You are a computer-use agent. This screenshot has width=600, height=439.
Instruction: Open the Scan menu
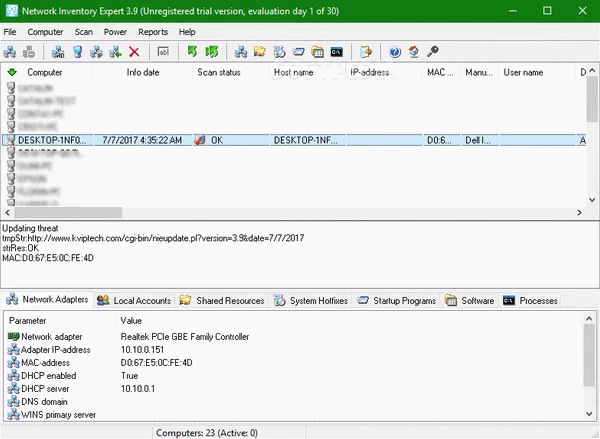click(83, 32)
